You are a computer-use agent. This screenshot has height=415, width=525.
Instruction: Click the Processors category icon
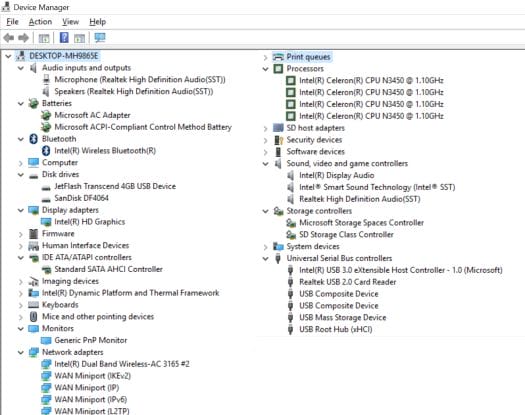pyautogui.click(x=278, y=69)
